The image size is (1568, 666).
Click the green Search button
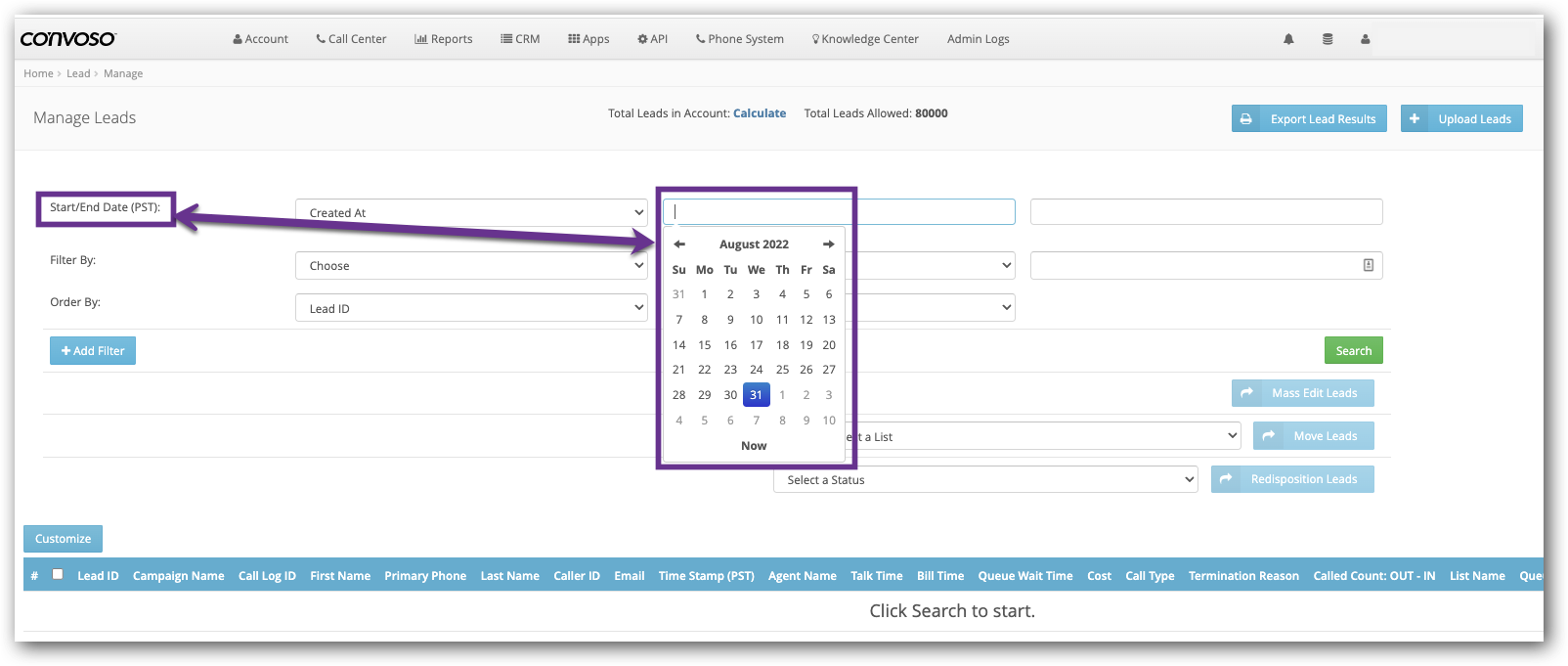1353,350
